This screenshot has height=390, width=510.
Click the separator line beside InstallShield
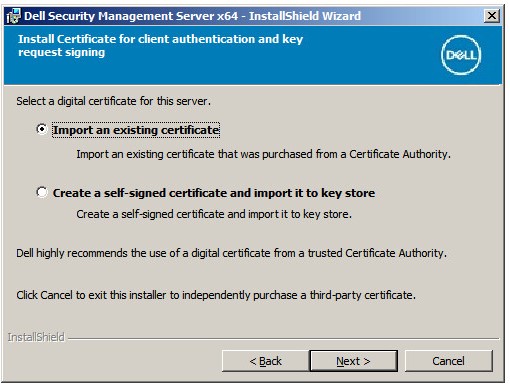(x=283, y=339)
